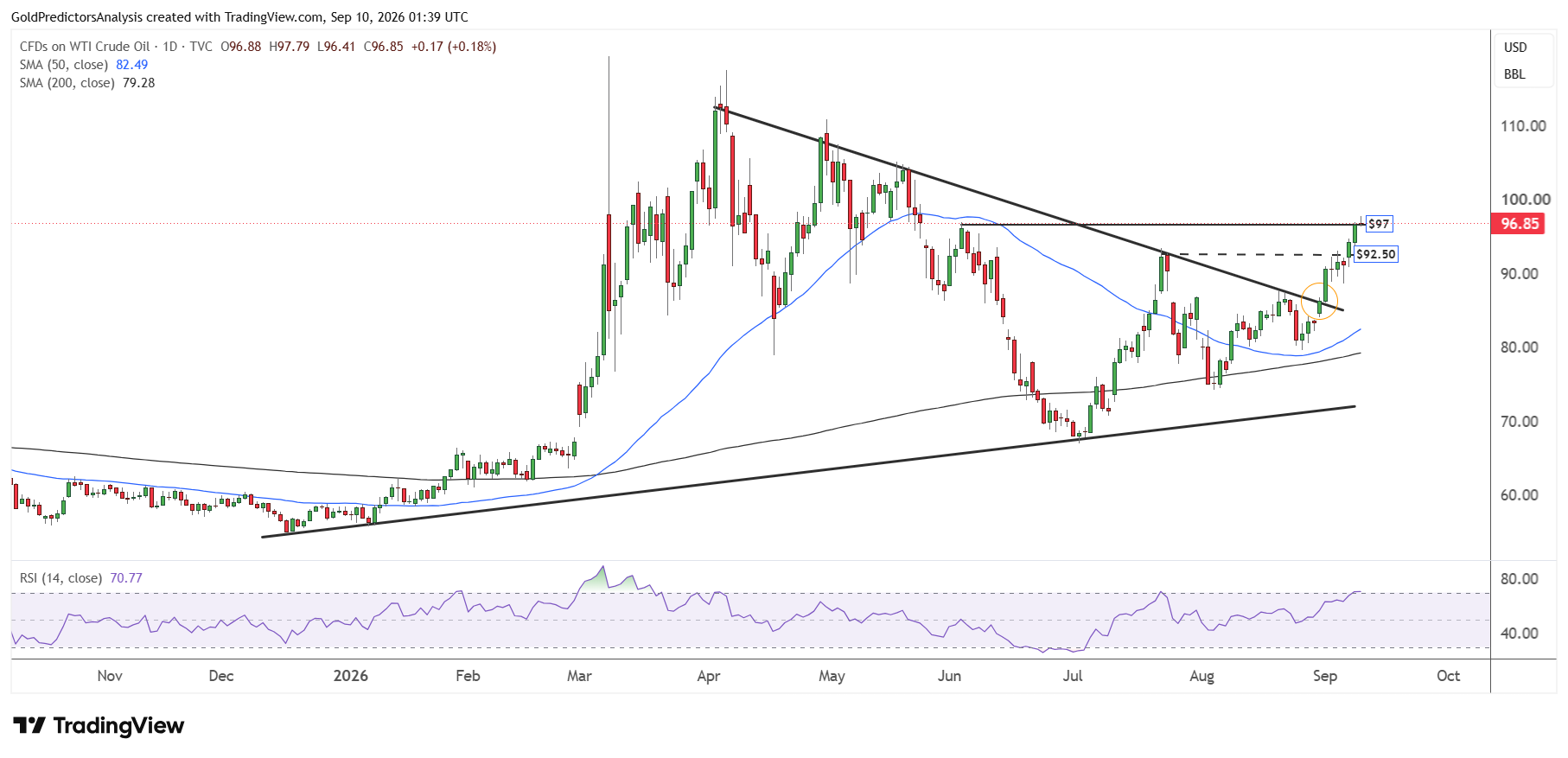Click the 100.00 price axis value
The image size is (1568, 758).
1526,200
